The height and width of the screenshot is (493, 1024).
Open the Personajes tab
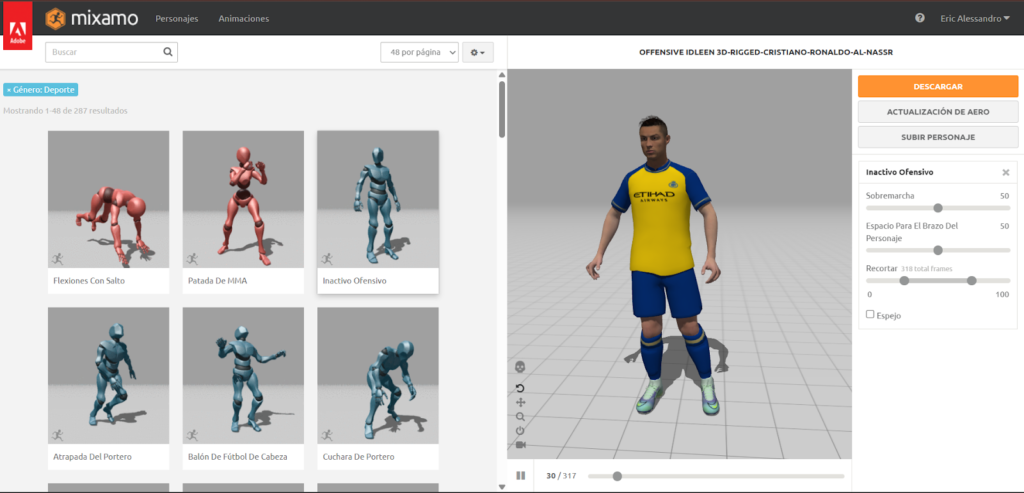(x=177, y=18)
